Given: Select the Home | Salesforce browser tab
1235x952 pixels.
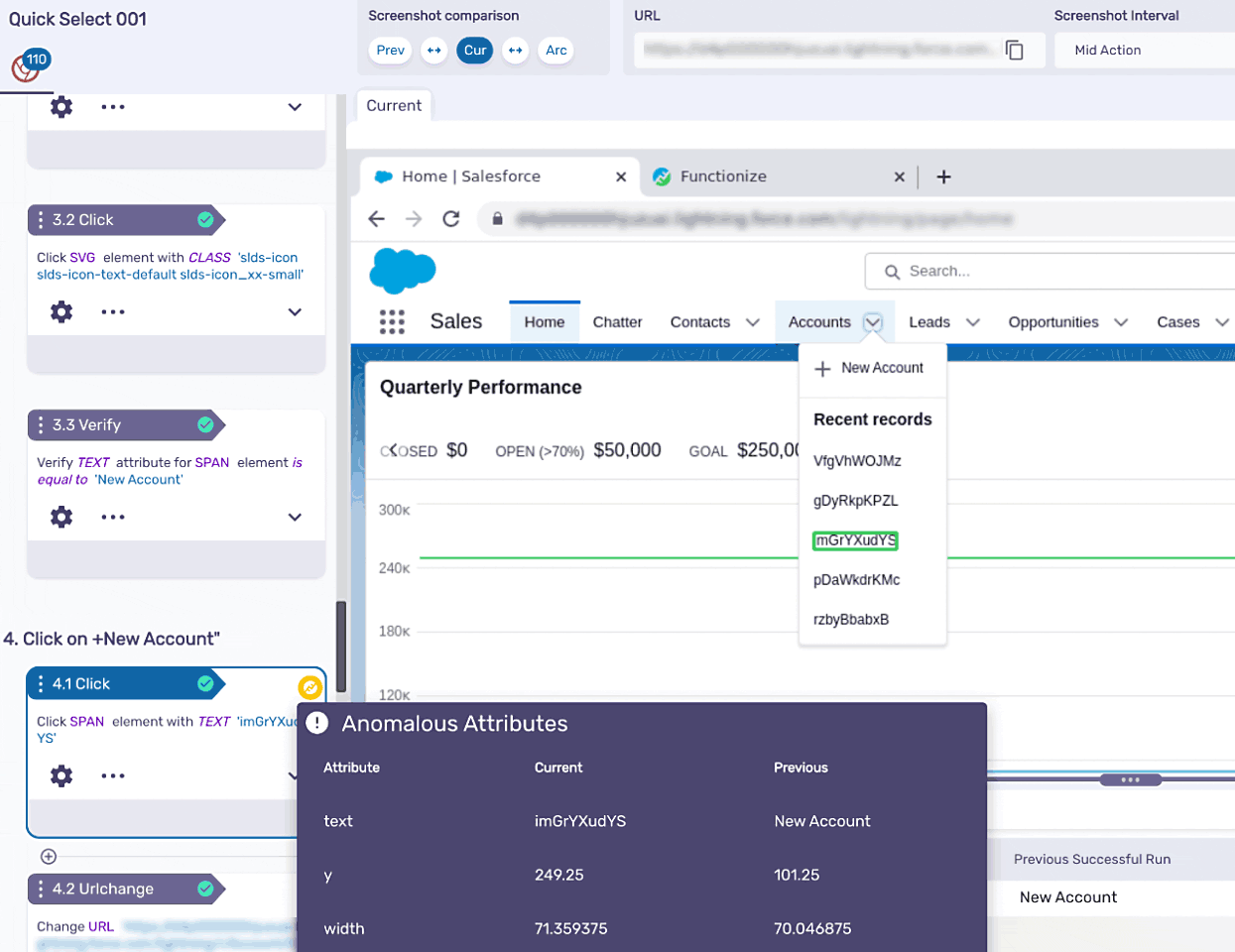Looking at the screenshot, I should (x=499, y=177).
